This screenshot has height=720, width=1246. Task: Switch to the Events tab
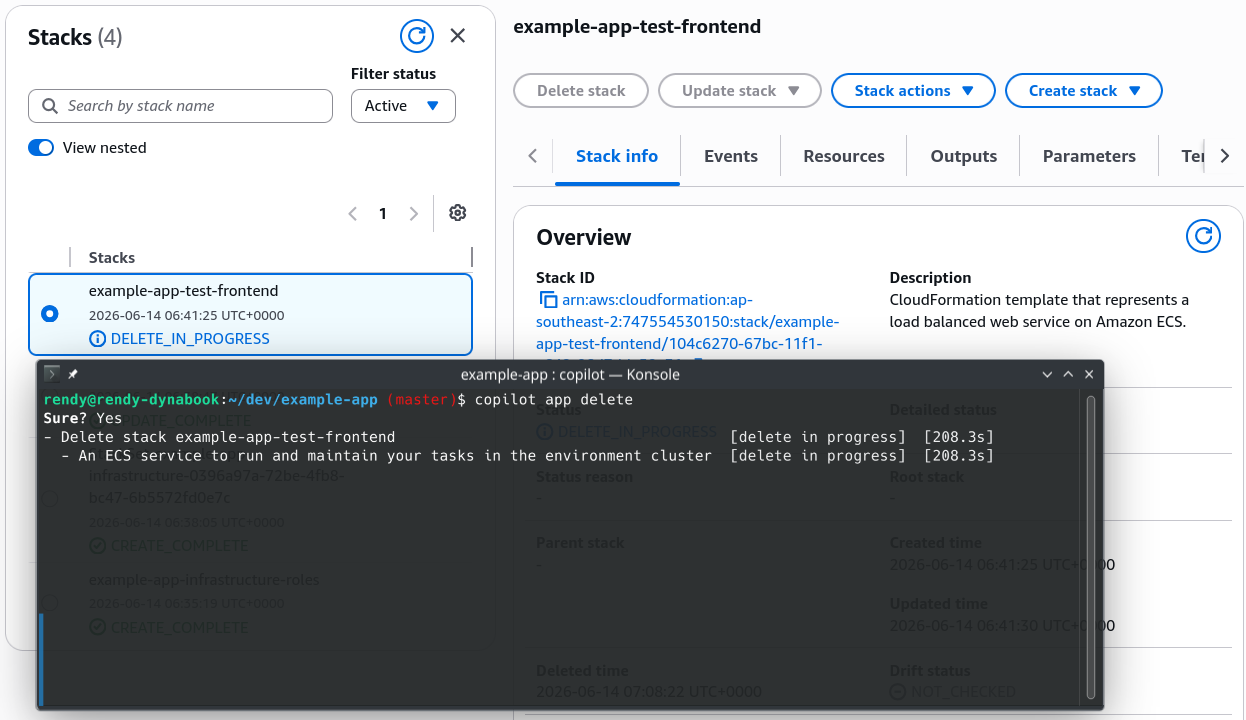[x=731, y=156]
